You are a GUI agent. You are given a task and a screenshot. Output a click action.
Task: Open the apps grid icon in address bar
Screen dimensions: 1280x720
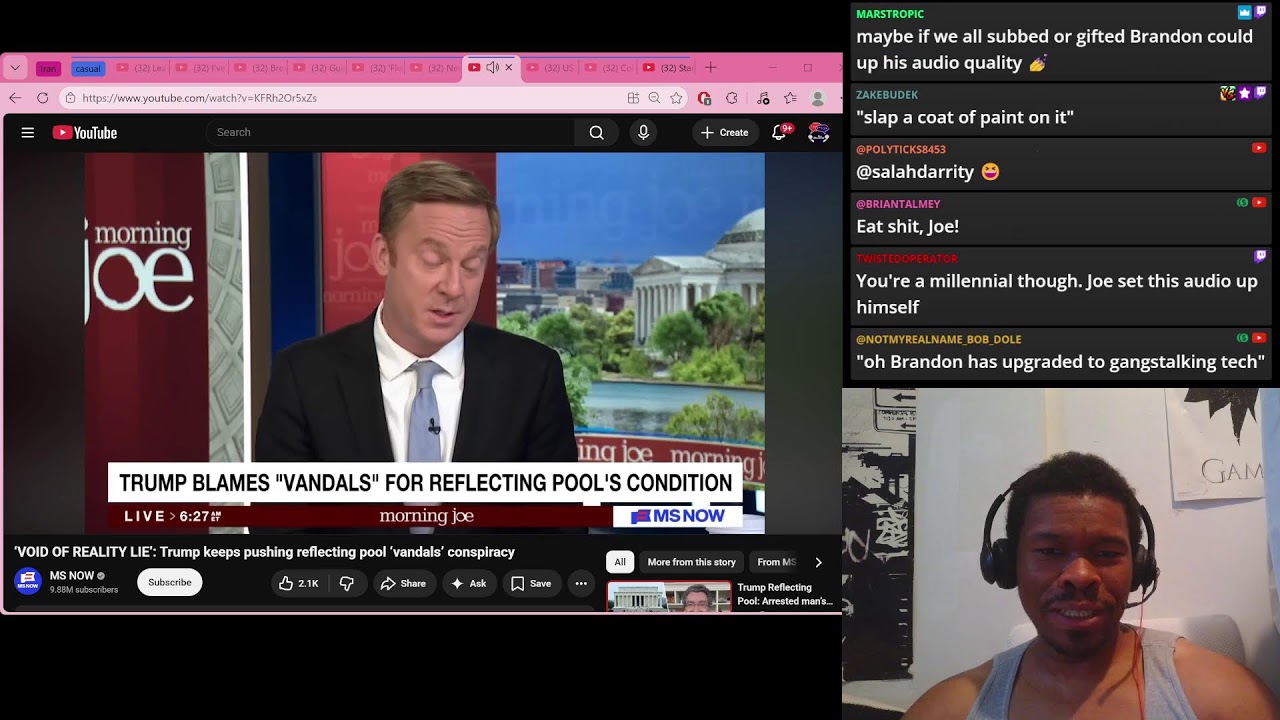pos(633,98)
